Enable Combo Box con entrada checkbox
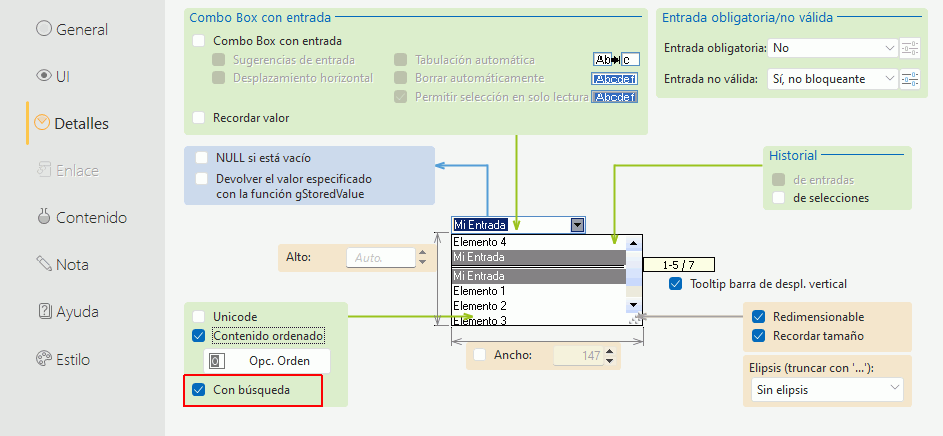The width and height of the screenshot is (943, 436). tap(198, 41)
